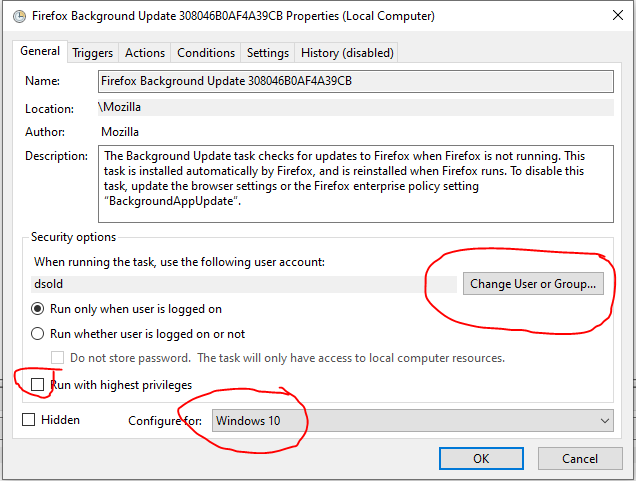This screenshot has height=481, width=636.
Task: Close the Properties dialog window
Action: [x=617, y=16]
